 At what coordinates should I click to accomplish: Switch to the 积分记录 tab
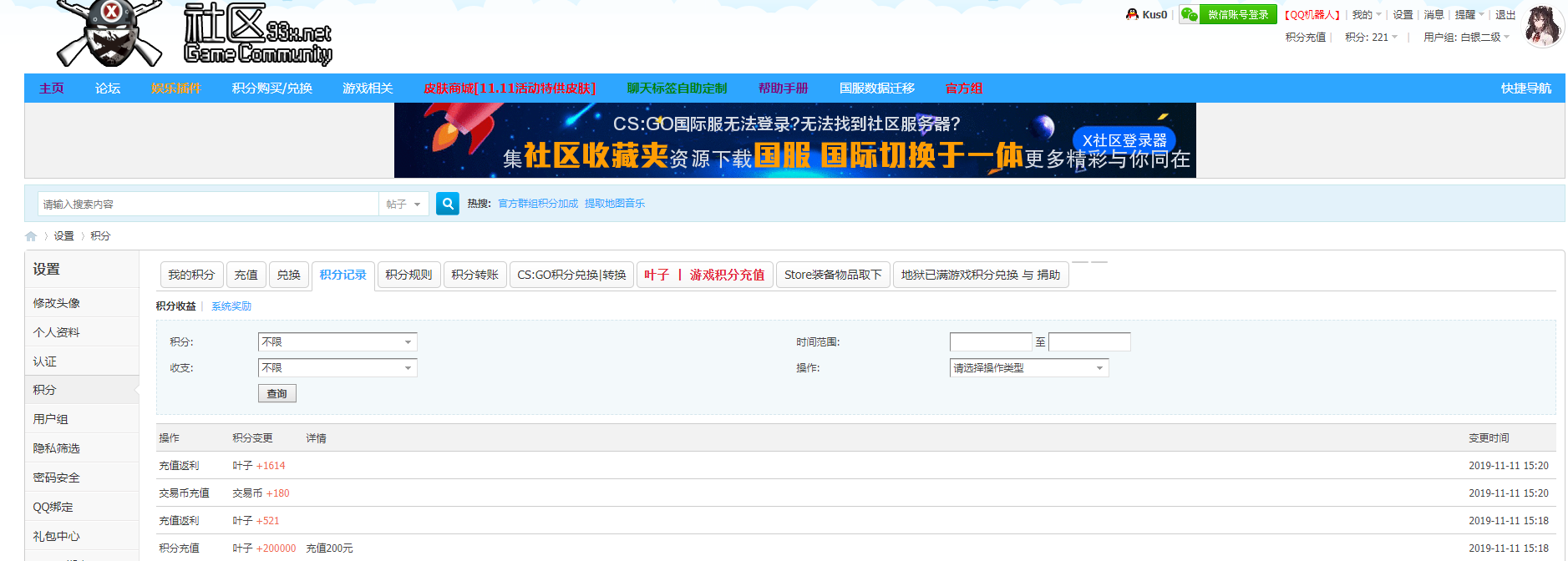click(x=343, y=275)
